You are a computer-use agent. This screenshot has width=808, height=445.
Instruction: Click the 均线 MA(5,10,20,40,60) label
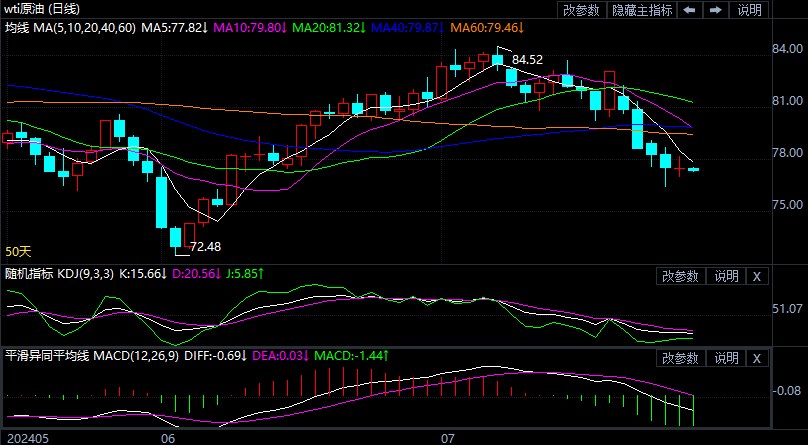(70, 28)
